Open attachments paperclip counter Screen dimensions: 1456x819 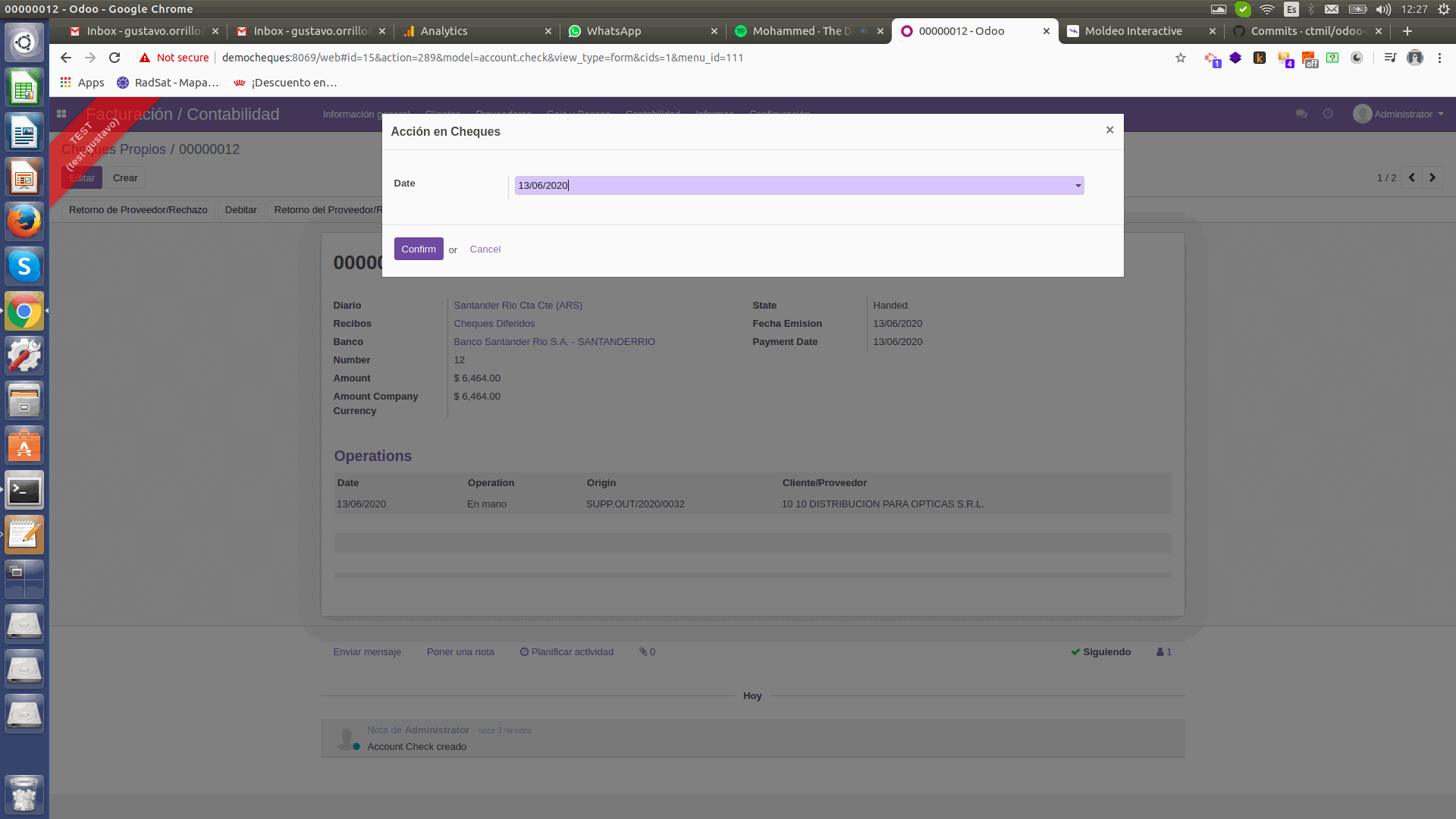(x=647, y=651)
